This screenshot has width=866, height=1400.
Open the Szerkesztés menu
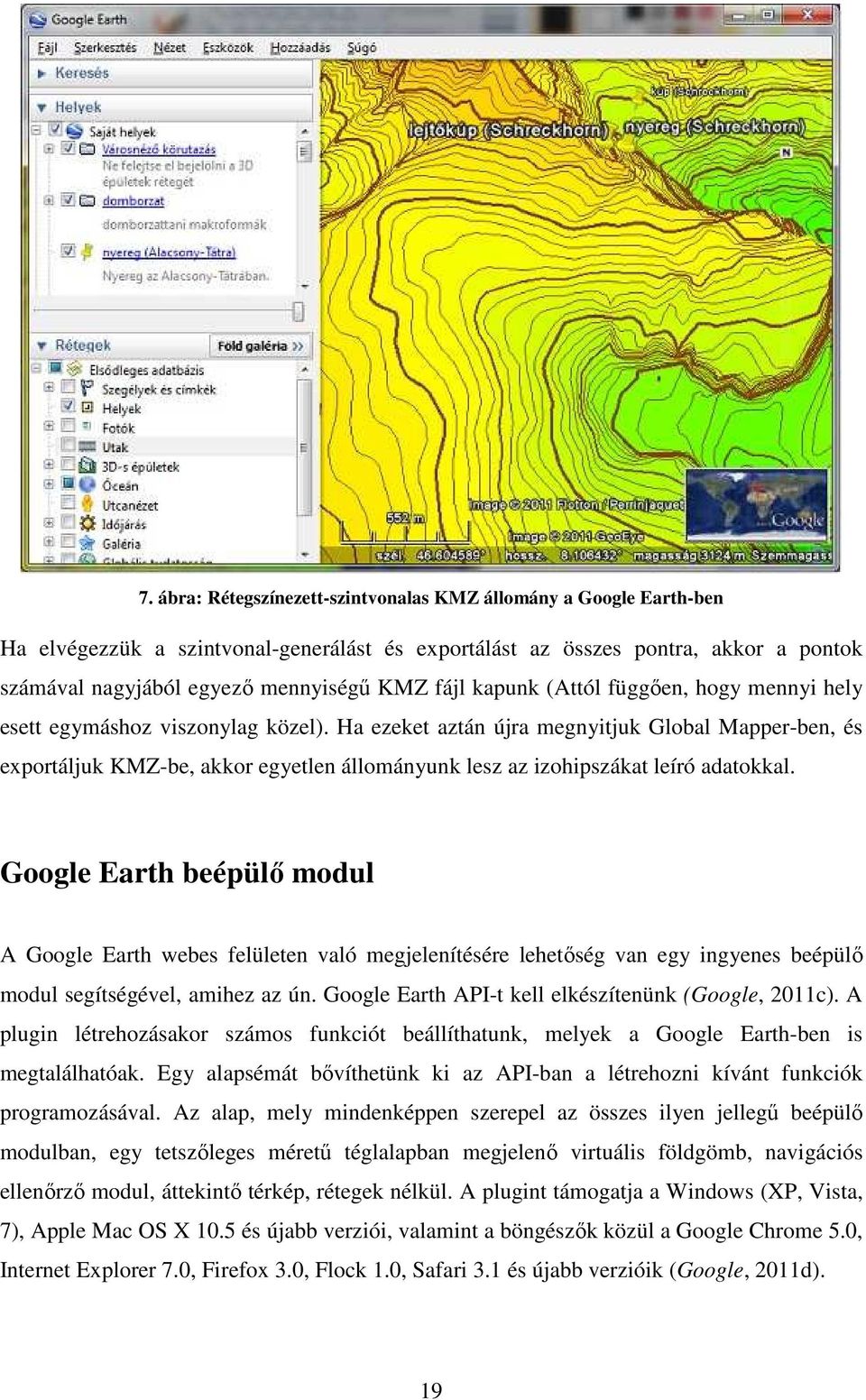tap(105, 47)
